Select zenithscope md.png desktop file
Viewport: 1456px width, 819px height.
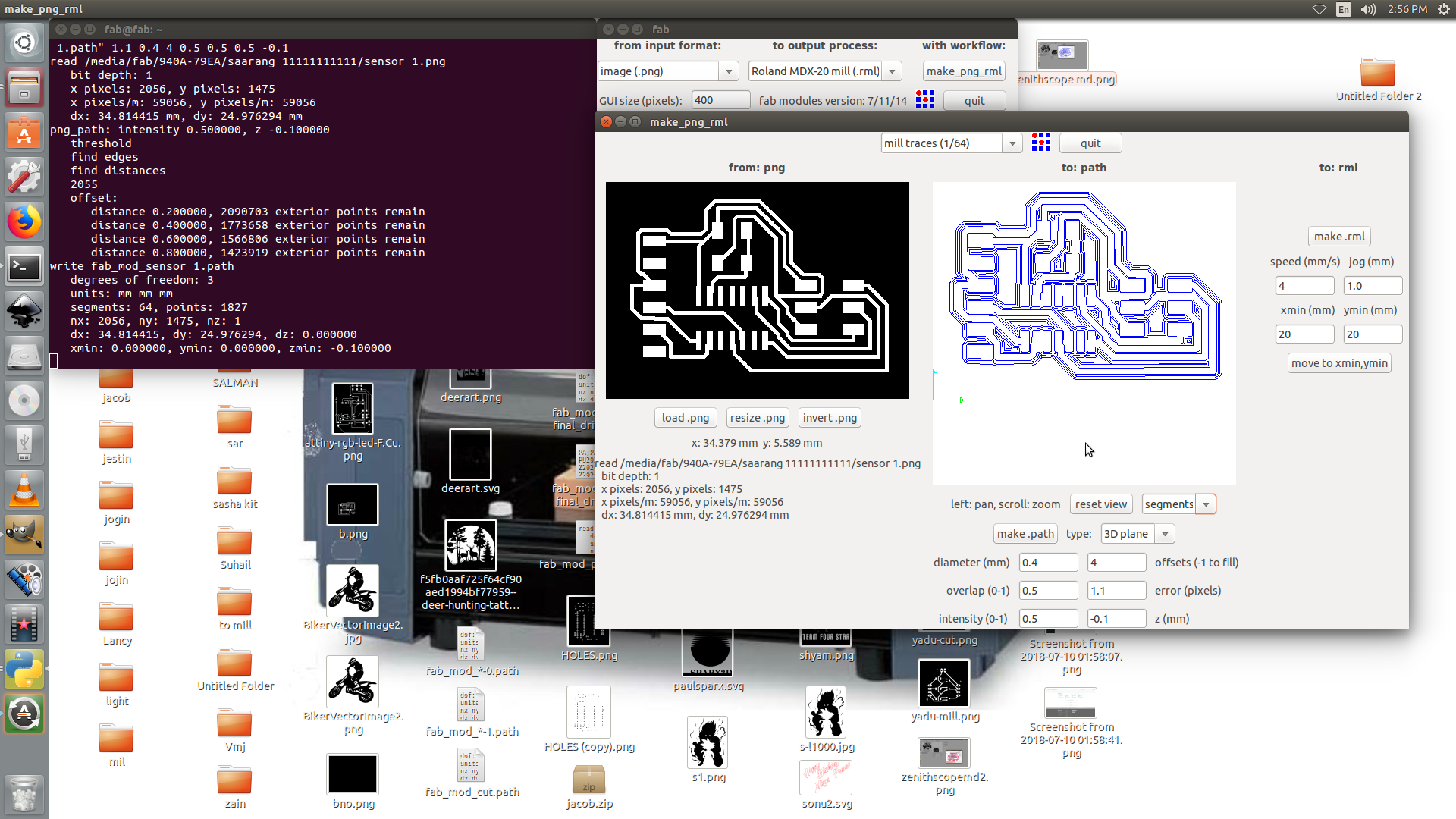pos(1063,63)
